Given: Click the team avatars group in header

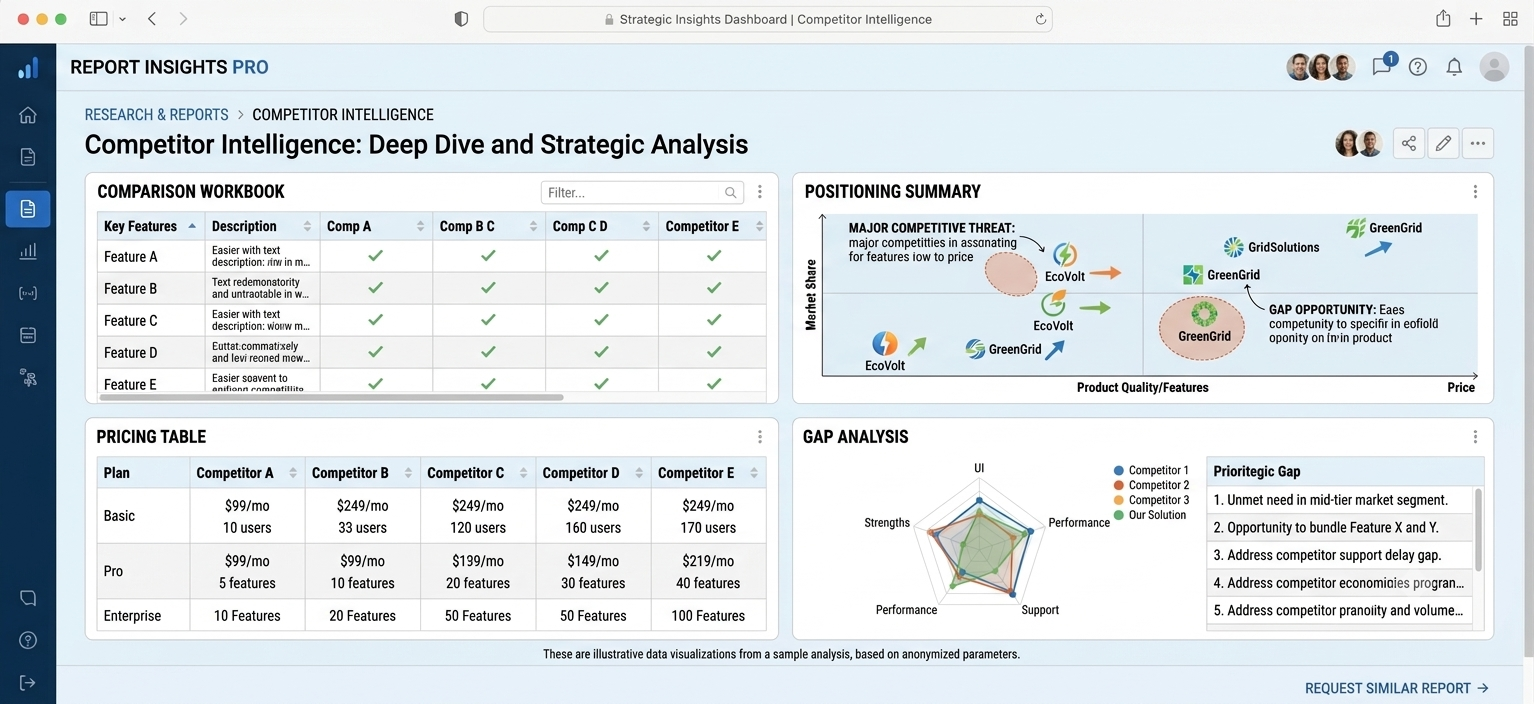Looking at the screenshot, I should tap(1320, 67).
